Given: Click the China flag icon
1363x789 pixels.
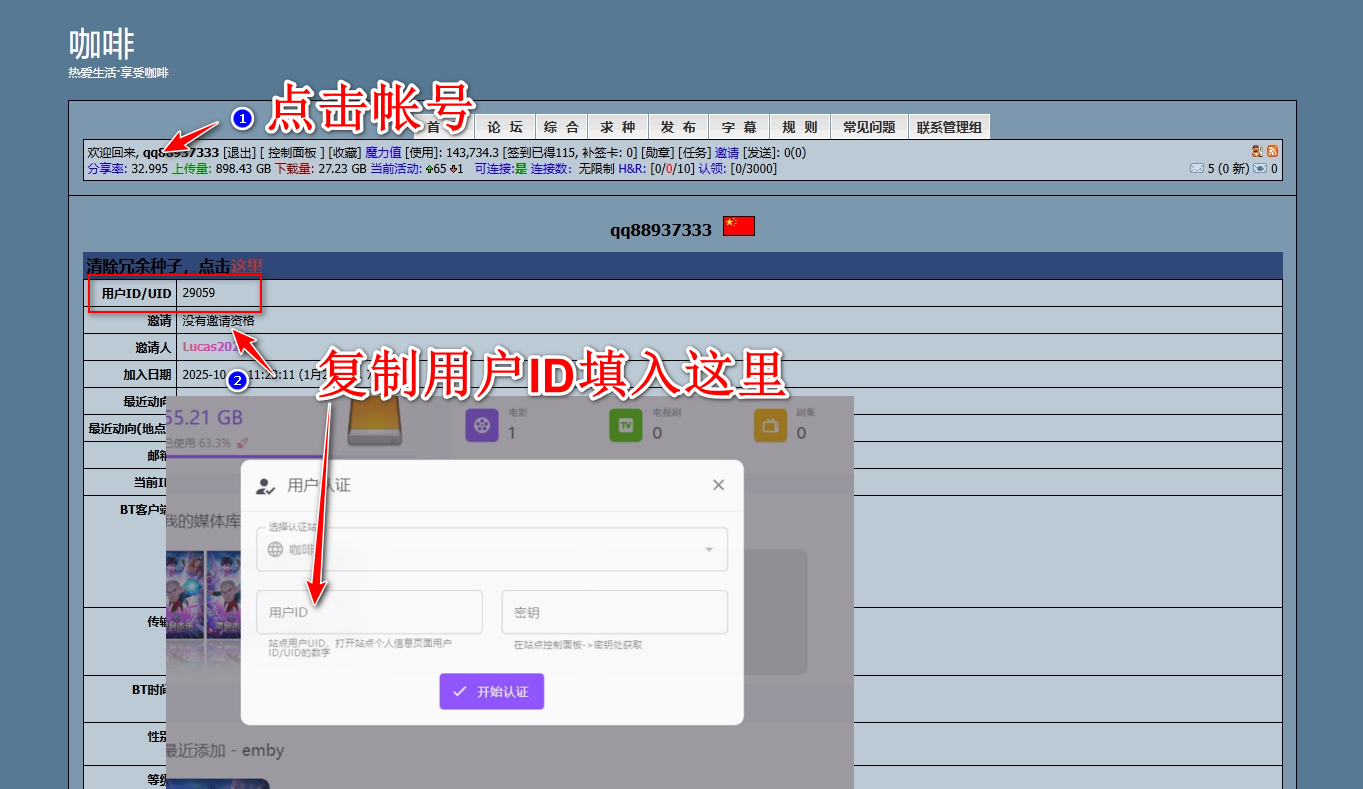Looking at the screenshot, I should (739, 226).
